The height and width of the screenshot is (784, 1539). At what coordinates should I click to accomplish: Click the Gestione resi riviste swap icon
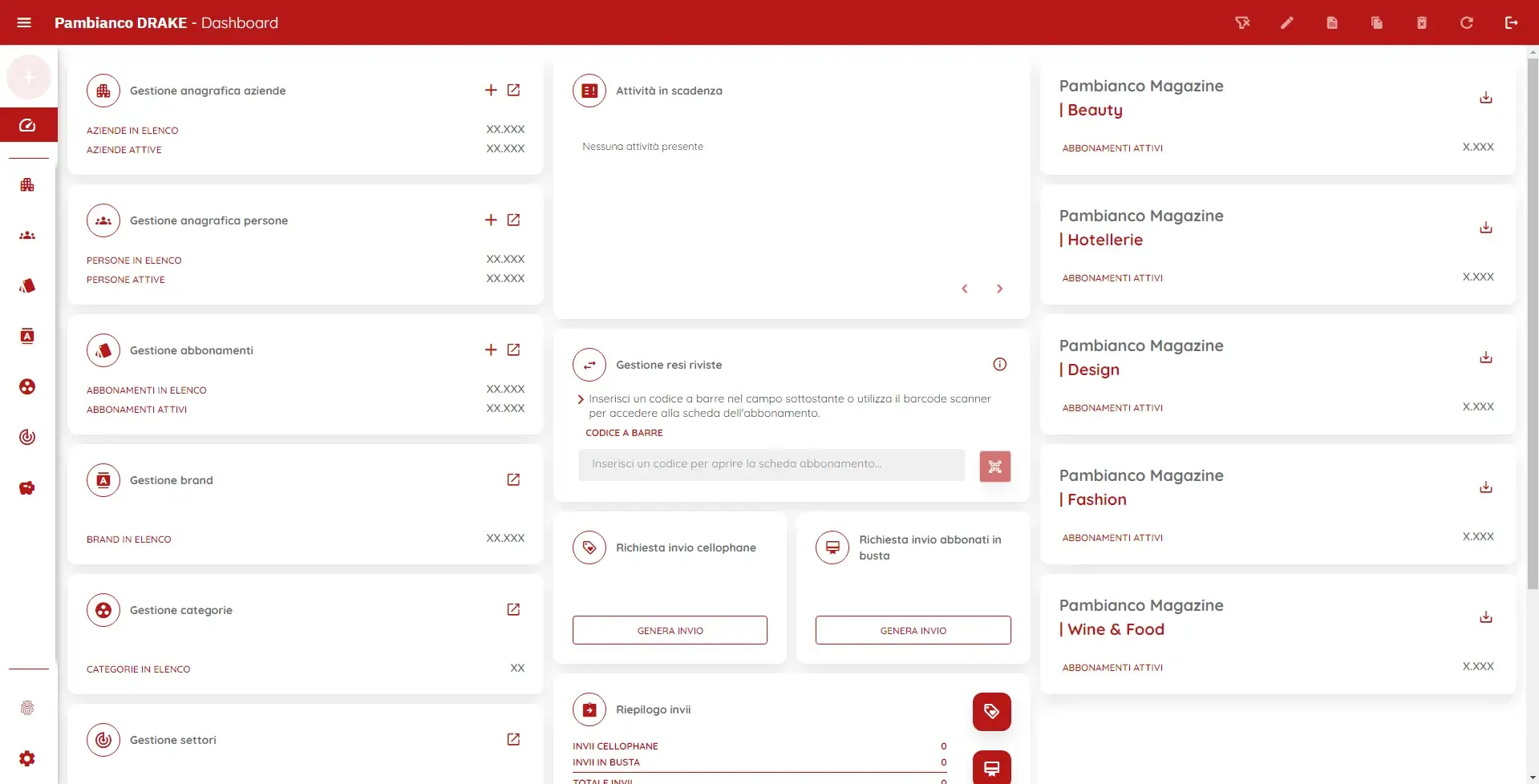(x=589, y=365)
